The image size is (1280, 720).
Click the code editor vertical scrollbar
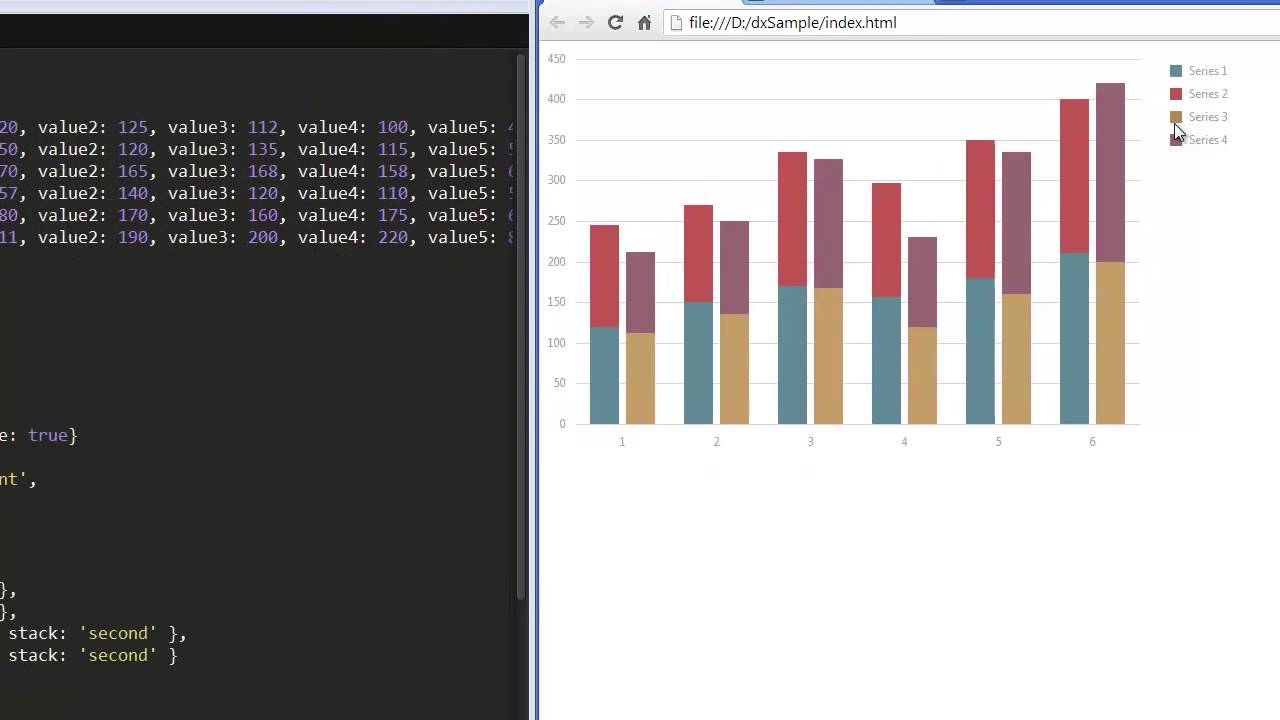[521, 325]
